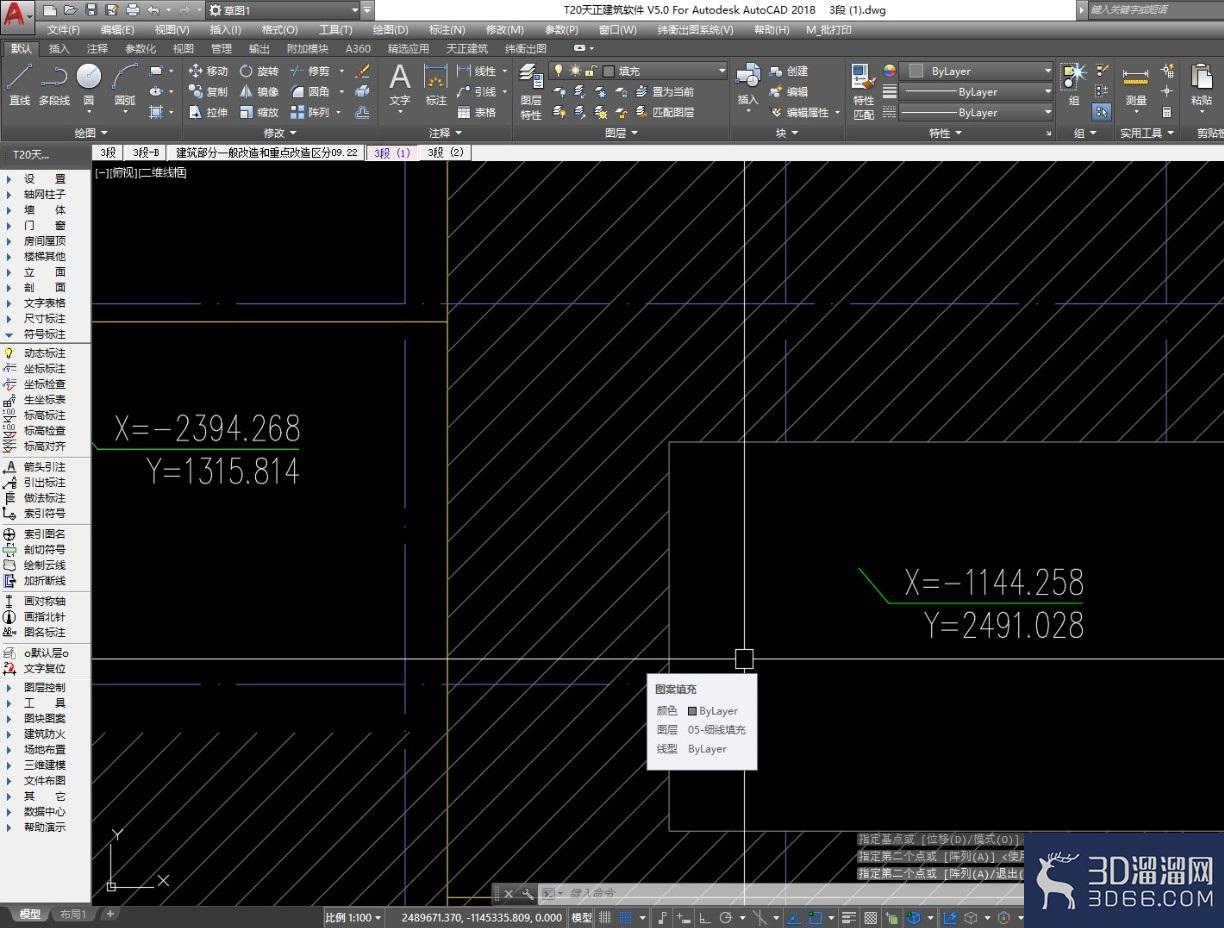The image size is (1224, 928).
Task: Expand the 修改 panel flyout
Action: (x=279, y=133)
